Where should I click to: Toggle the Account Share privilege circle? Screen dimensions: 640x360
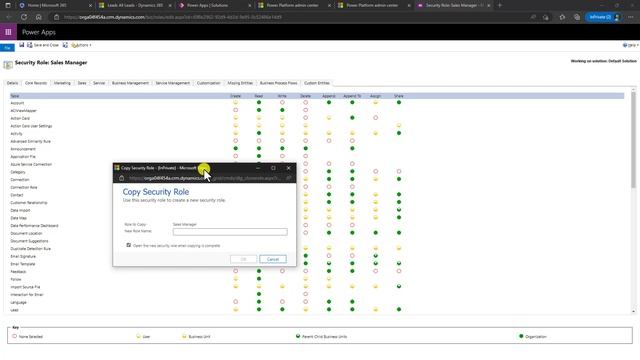(399, 102)
